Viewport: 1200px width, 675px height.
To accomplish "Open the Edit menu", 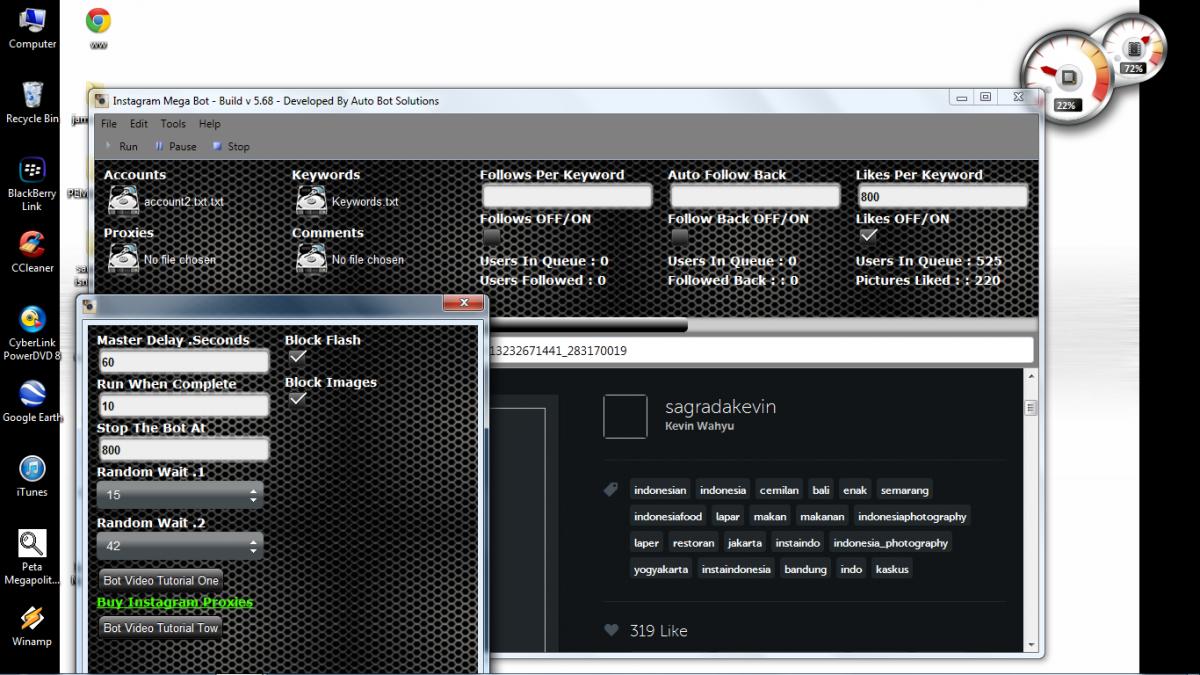I will [x=139, y=124].
